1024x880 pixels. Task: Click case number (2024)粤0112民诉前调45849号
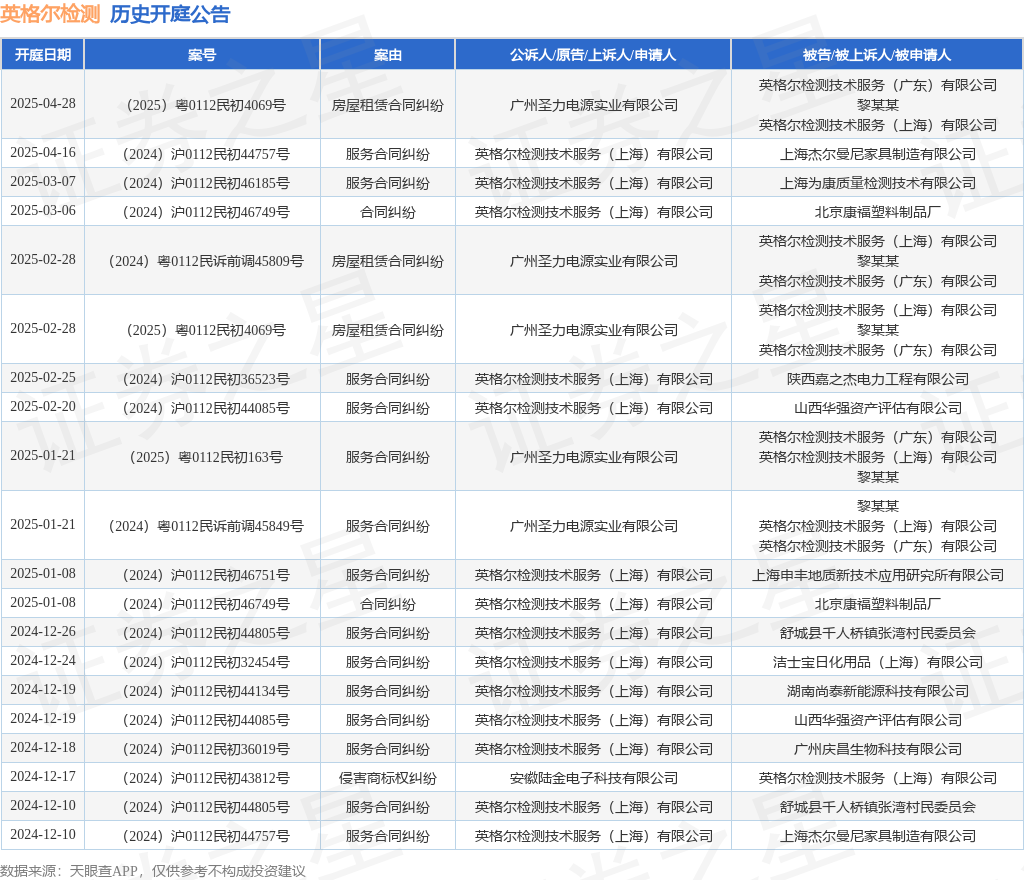[x=206, y=526]
